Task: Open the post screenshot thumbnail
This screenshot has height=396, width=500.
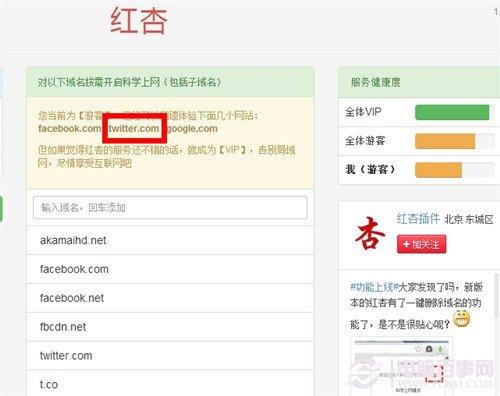Action: pos(401,366)
